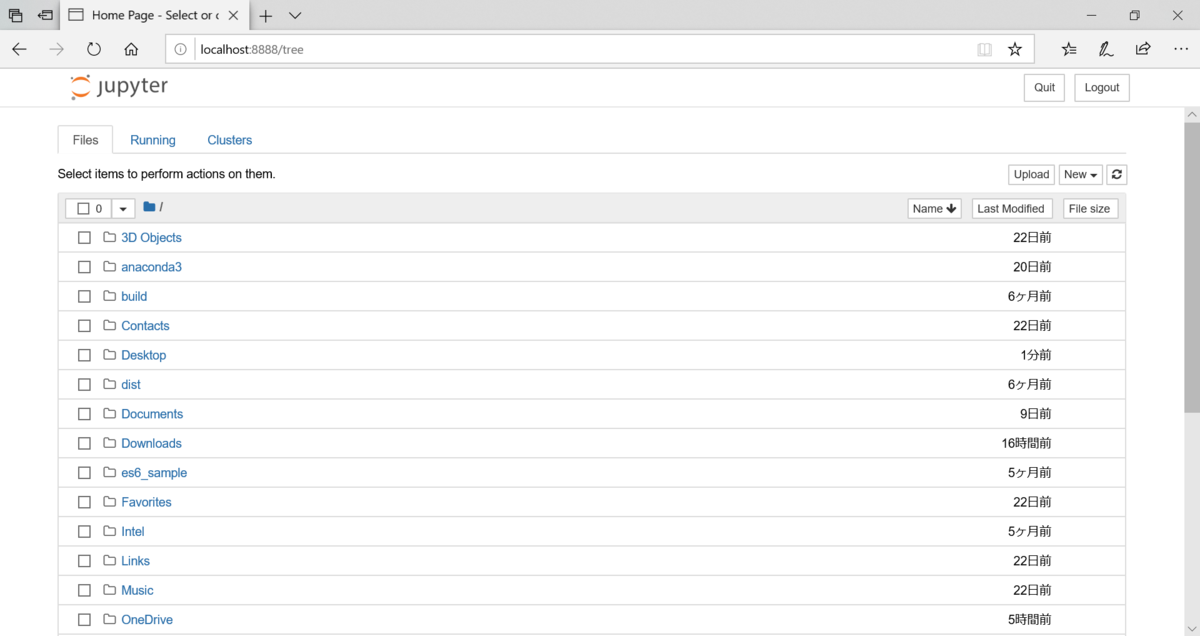Click the site information icon

pos(180,49)
